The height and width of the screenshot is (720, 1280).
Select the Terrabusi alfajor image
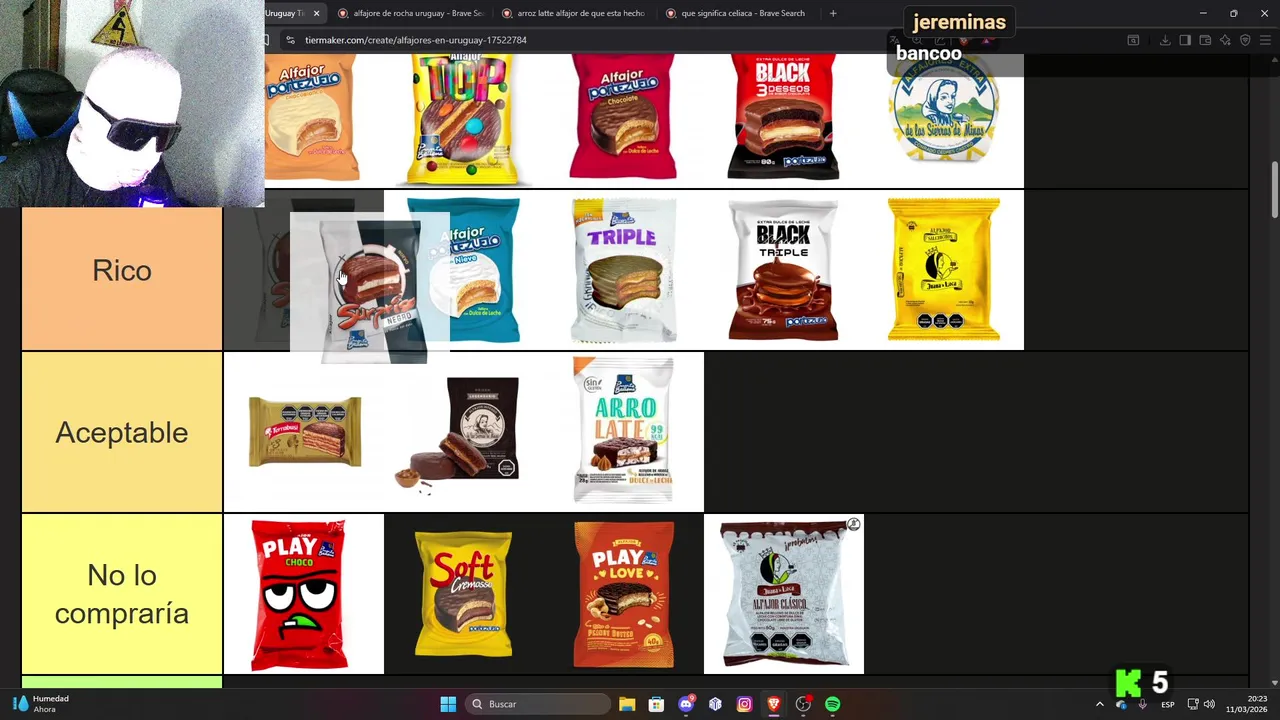tap(305, 432)
